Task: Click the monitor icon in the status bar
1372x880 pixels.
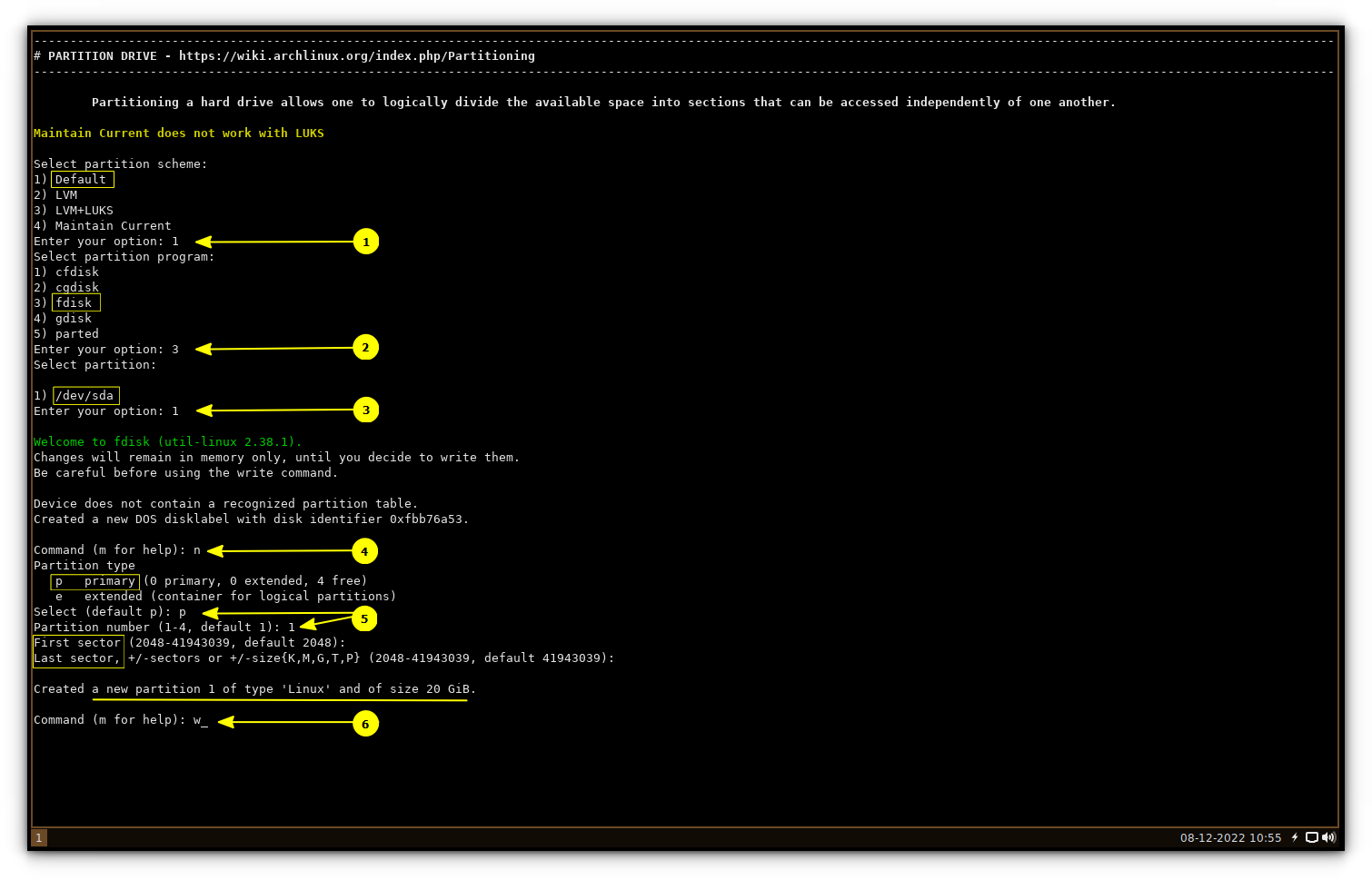Action: 1311,837
